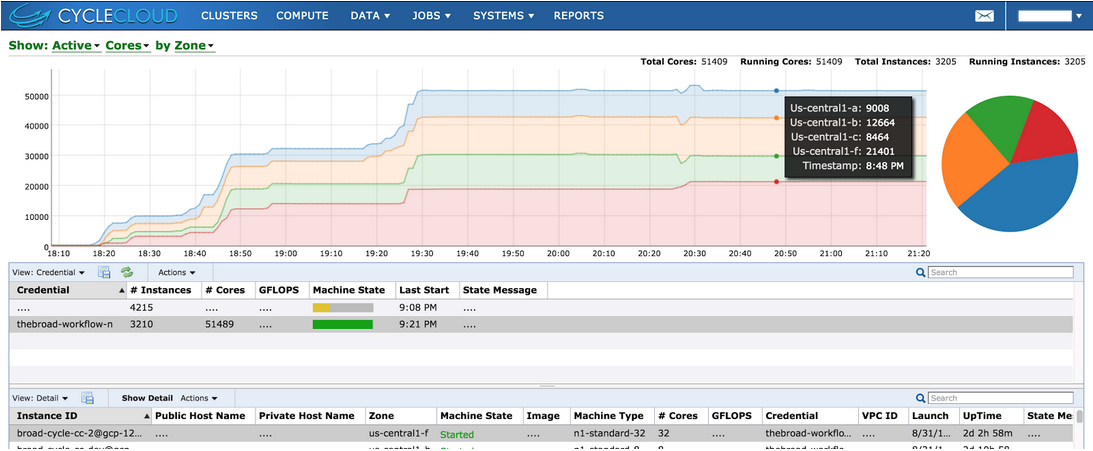Screen dimensions: 1093x451
Task: Click the CycleCloud logo
Action: point(92,16)
